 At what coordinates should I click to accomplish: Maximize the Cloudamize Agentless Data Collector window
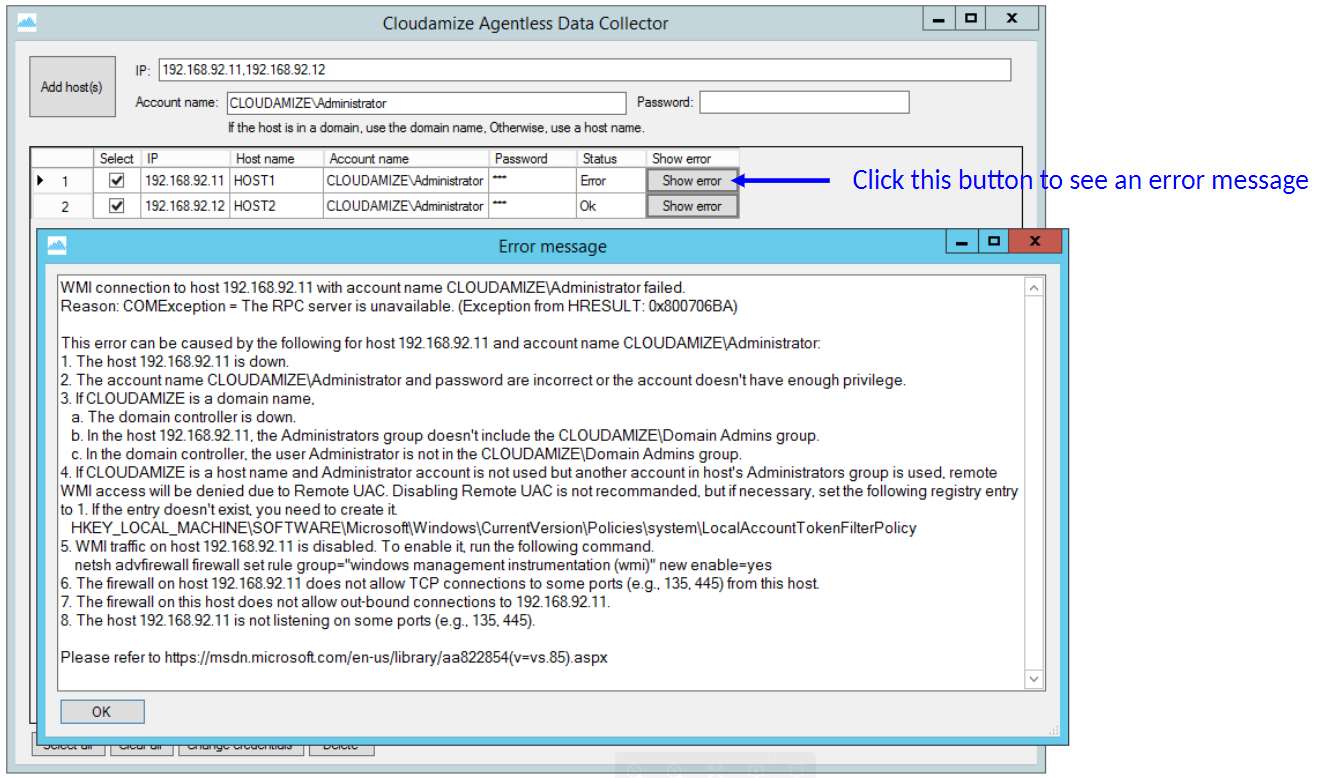coord(970,18)
